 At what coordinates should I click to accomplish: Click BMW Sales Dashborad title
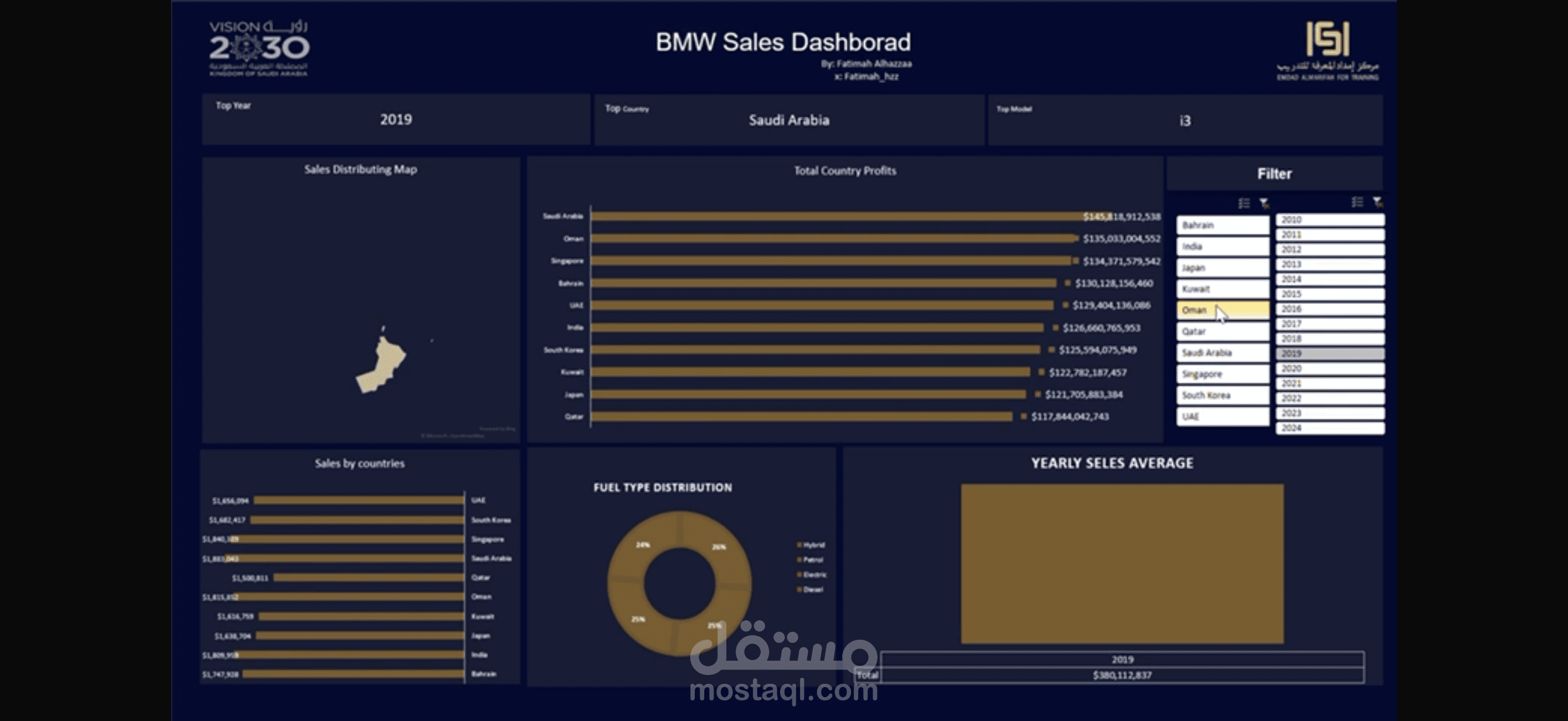coord(783,42)
